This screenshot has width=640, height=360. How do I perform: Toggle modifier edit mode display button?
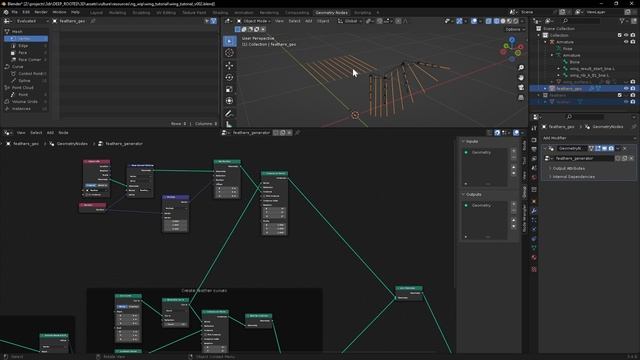(598, 149)
